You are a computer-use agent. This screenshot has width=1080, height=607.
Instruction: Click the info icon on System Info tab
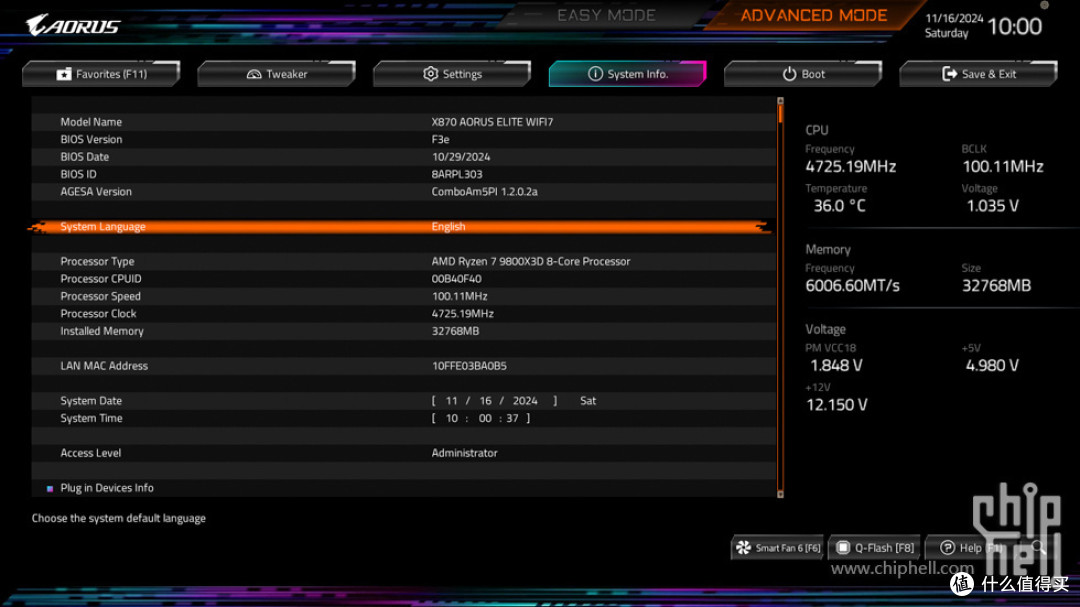595,74
